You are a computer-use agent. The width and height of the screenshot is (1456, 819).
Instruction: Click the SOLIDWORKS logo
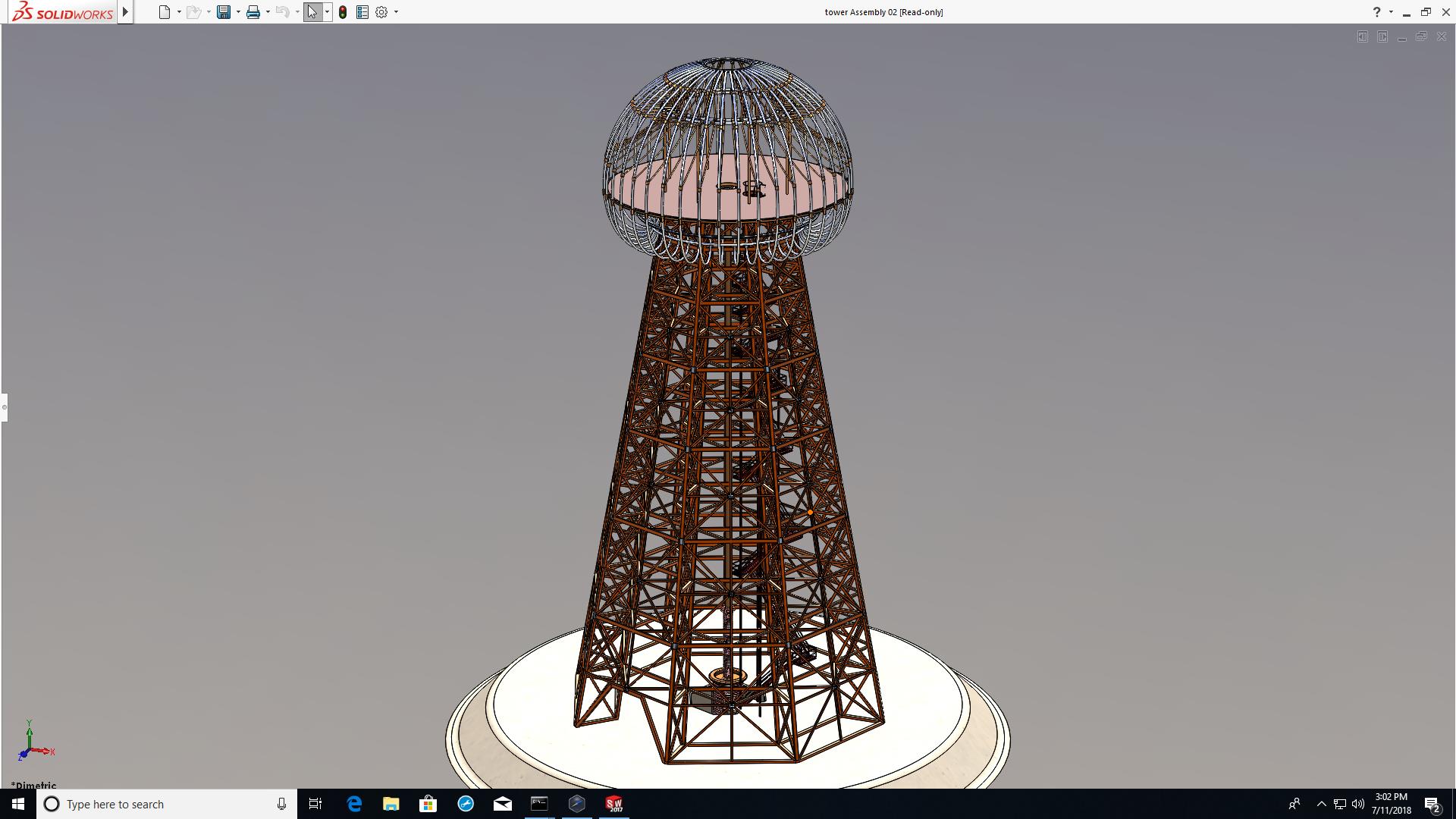63,12
